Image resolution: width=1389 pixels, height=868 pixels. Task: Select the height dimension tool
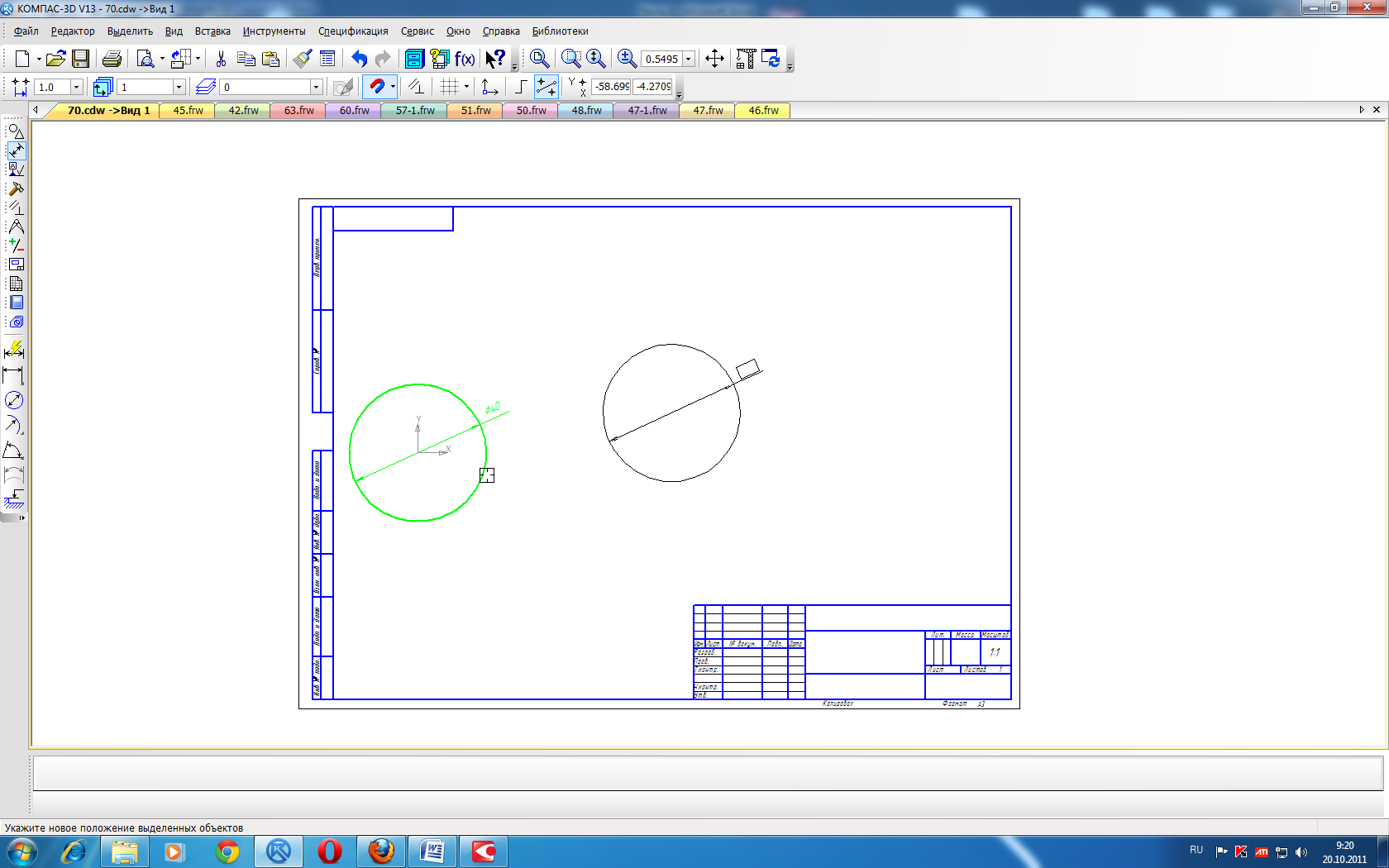14,499
